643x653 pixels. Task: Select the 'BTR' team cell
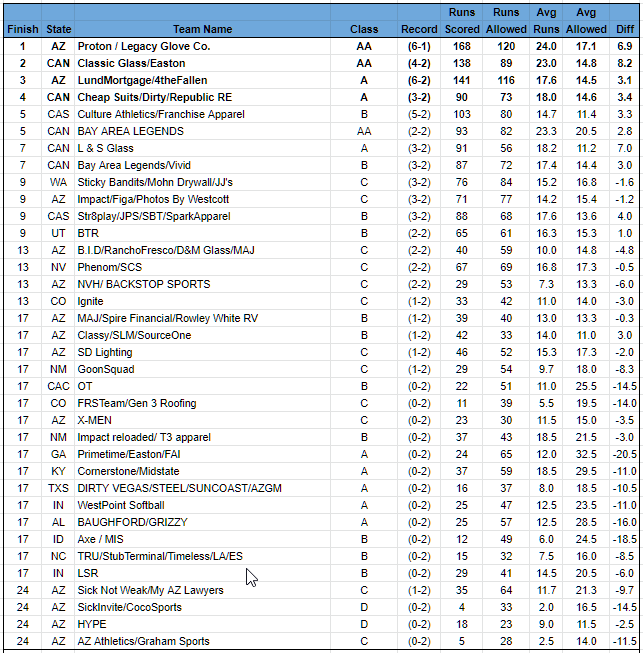coord(202,233)
